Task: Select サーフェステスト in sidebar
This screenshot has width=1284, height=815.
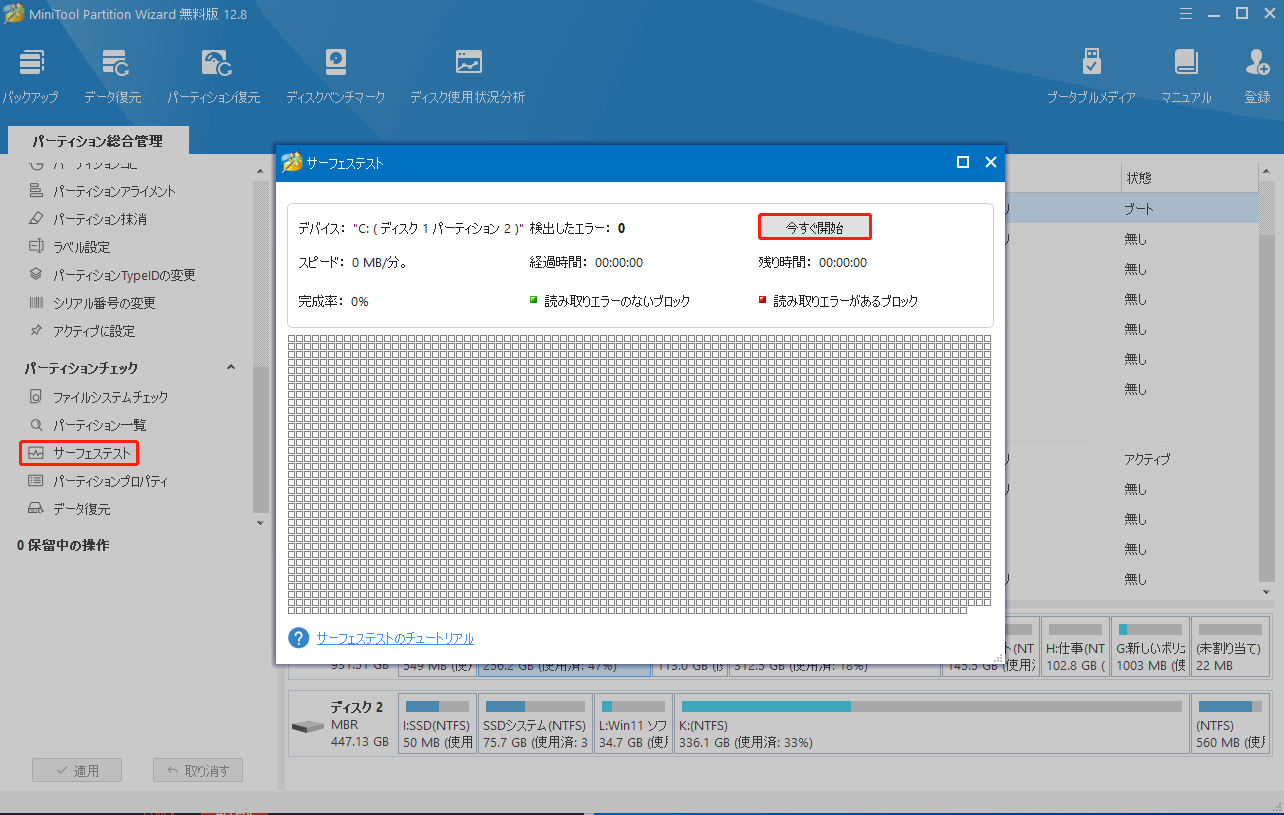Action: point(79,453)
